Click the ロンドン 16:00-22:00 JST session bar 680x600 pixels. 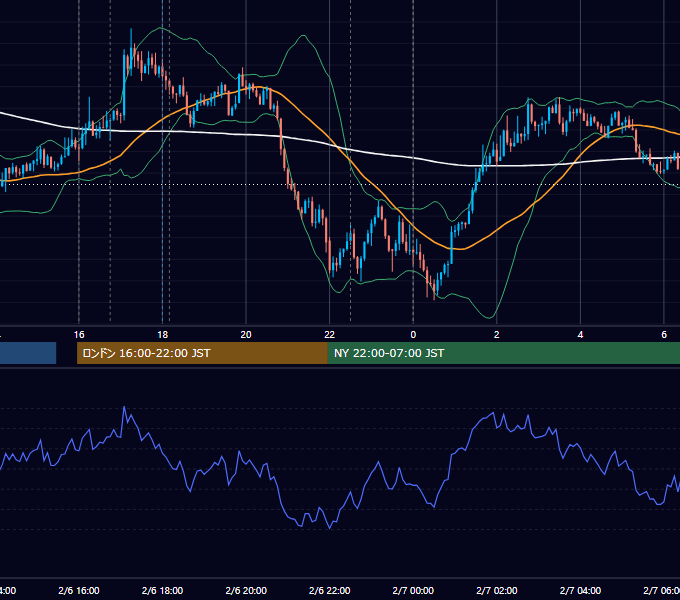pos(202,353)
